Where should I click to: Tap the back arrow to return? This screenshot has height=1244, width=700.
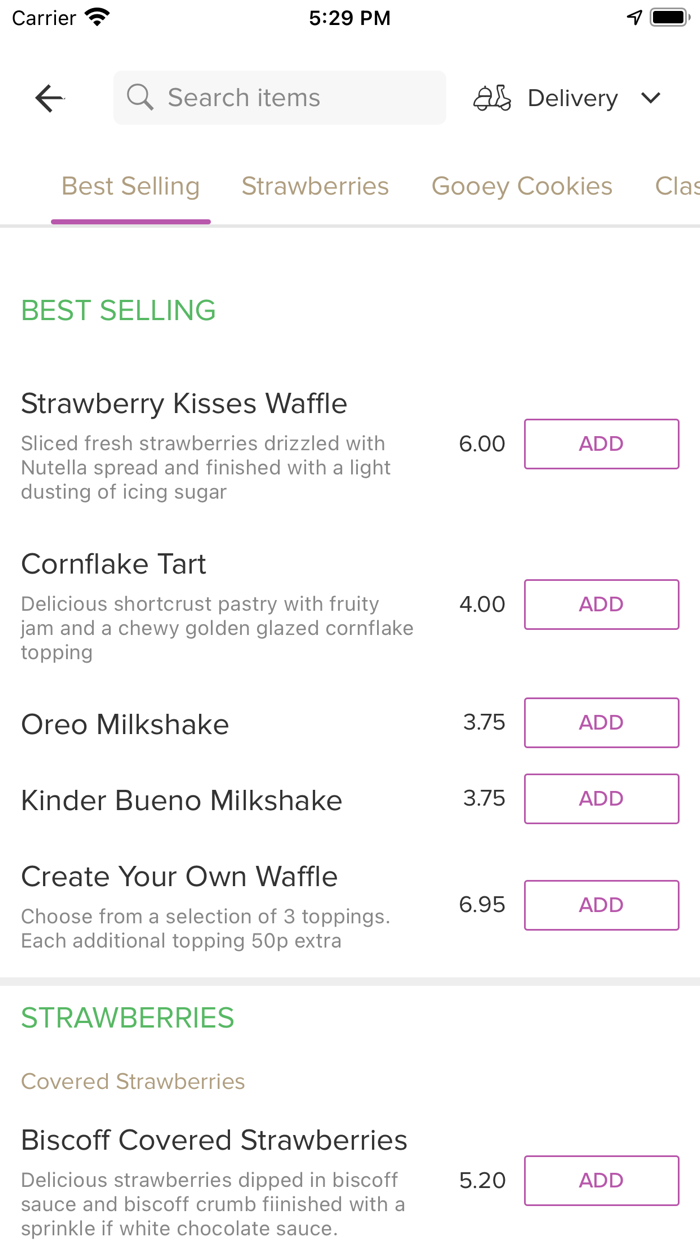click(48, 97)
